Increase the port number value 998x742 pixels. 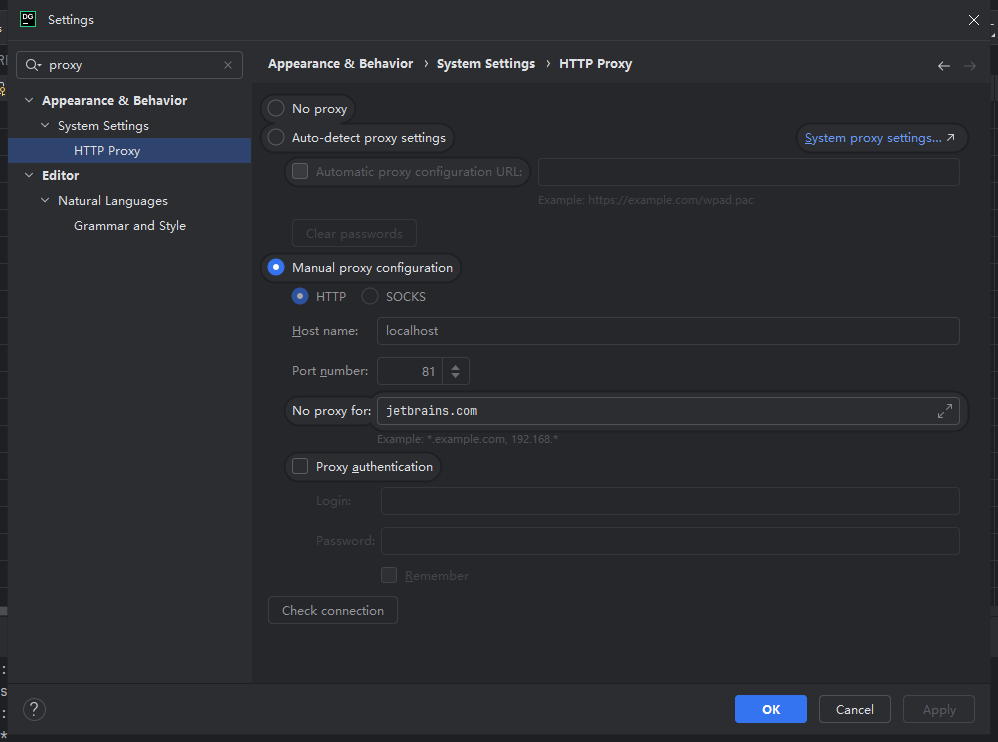point(455,367)
